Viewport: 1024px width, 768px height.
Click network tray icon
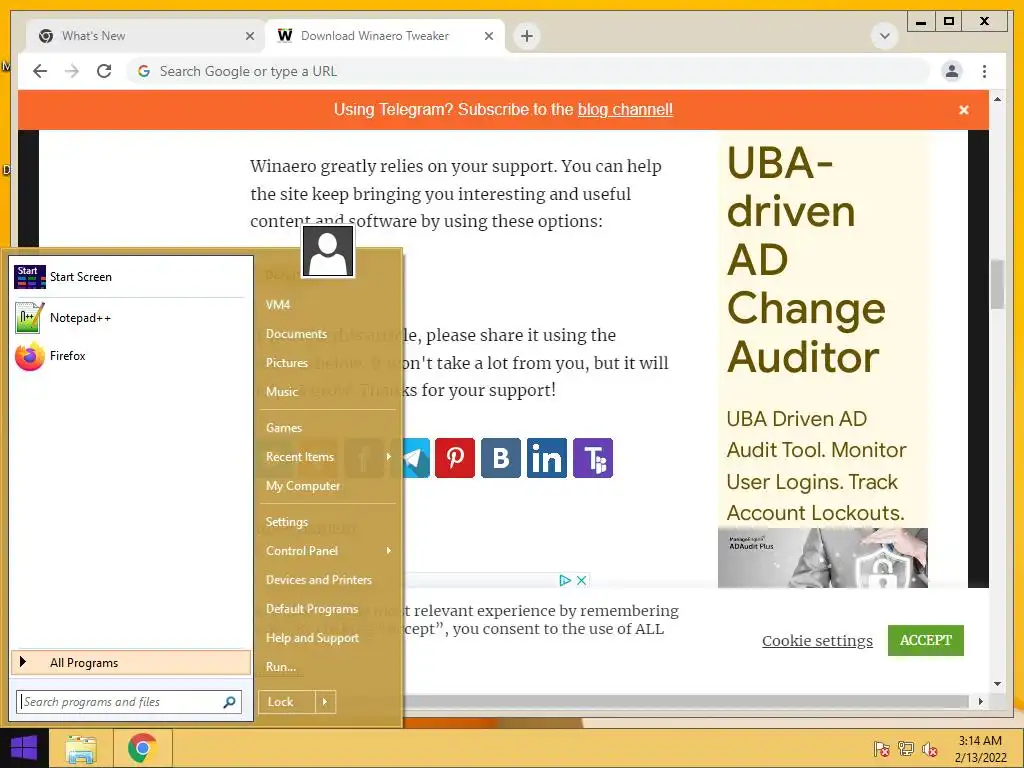(x=906, y=749)
